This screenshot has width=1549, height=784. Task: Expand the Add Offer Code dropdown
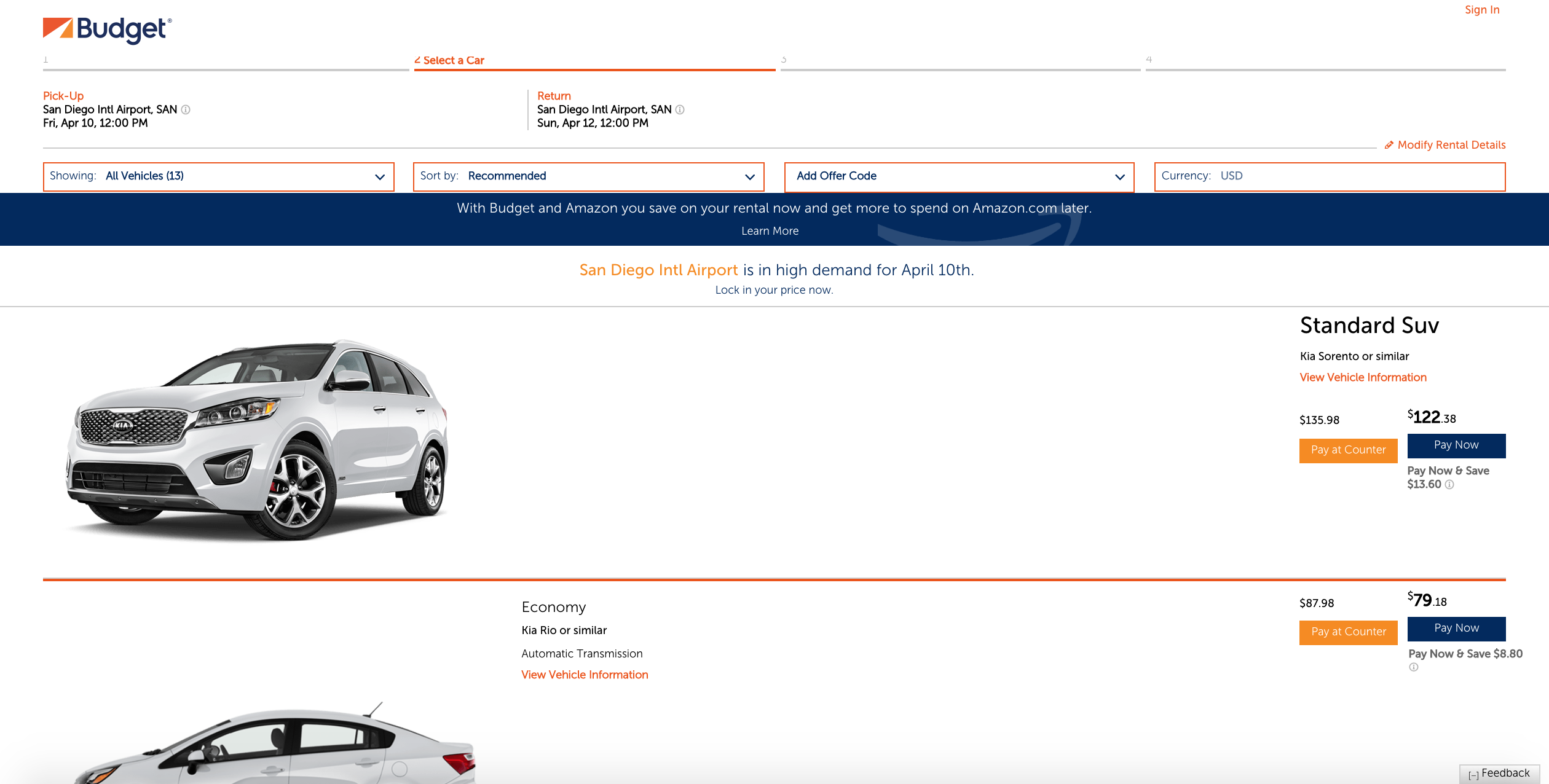[959, 176]
